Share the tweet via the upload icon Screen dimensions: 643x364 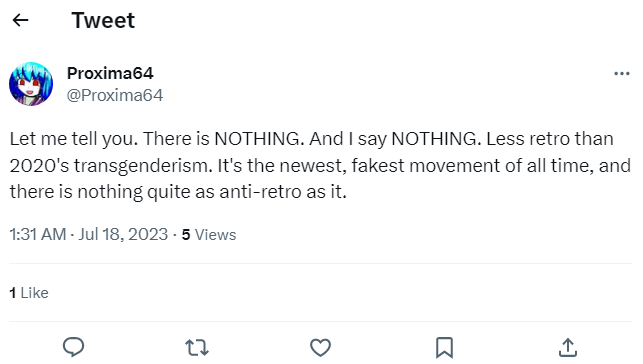pyautogui.click(x=568, y=348)
